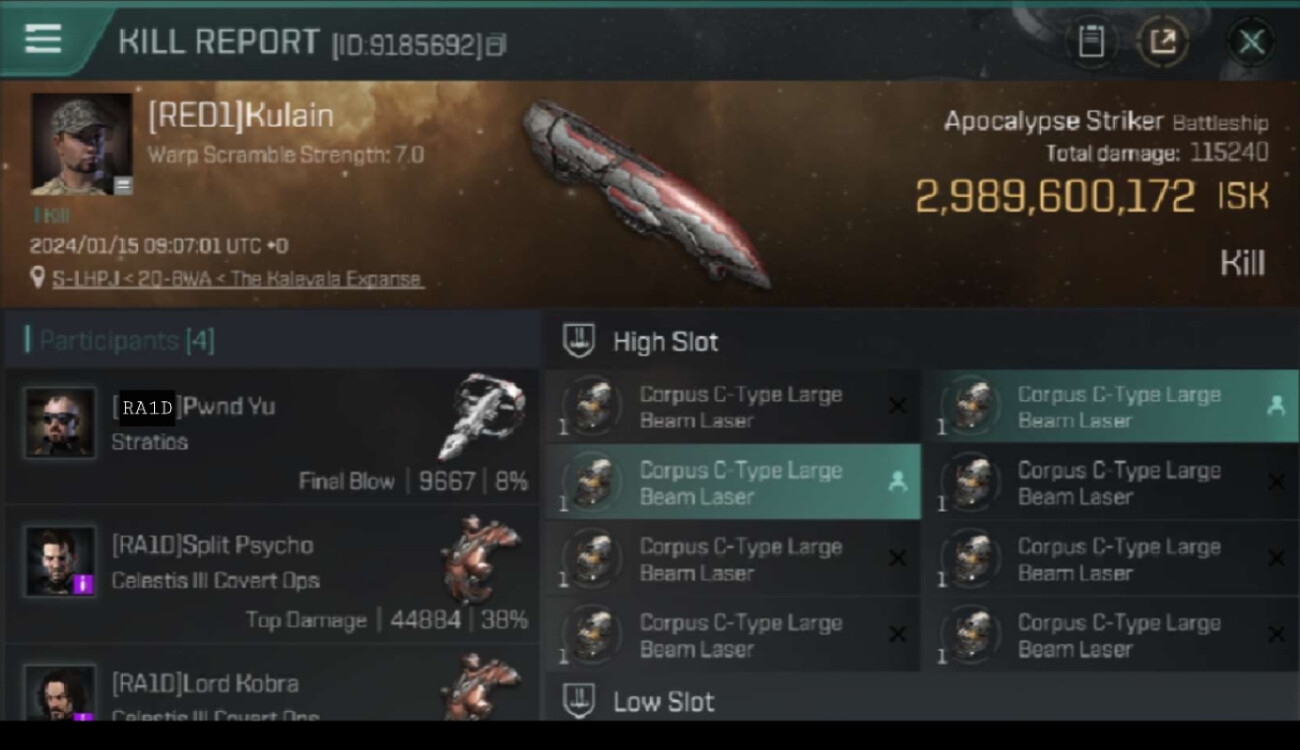Expand the Low Slot section header
Screen dimensions: 1300x750
click(x=921, y=700)
